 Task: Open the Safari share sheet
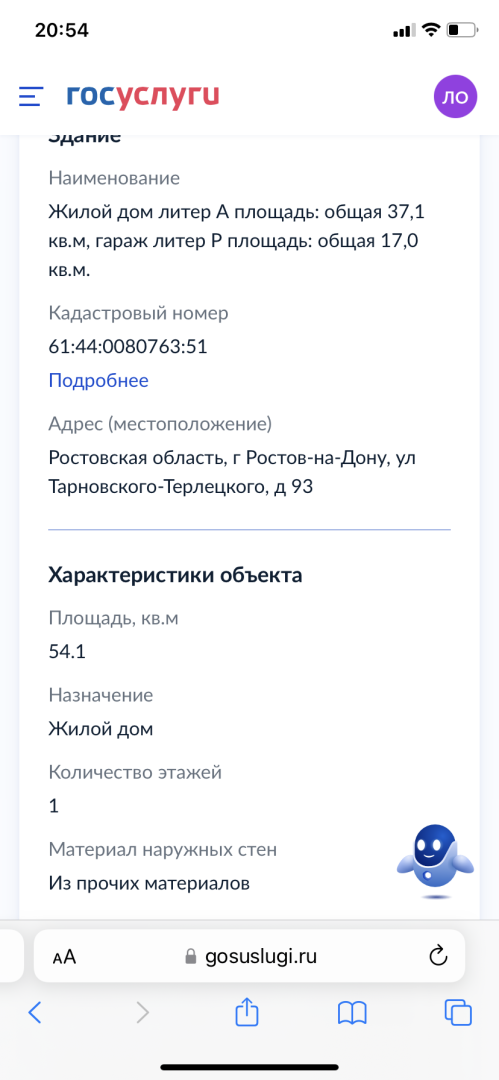247,1011
